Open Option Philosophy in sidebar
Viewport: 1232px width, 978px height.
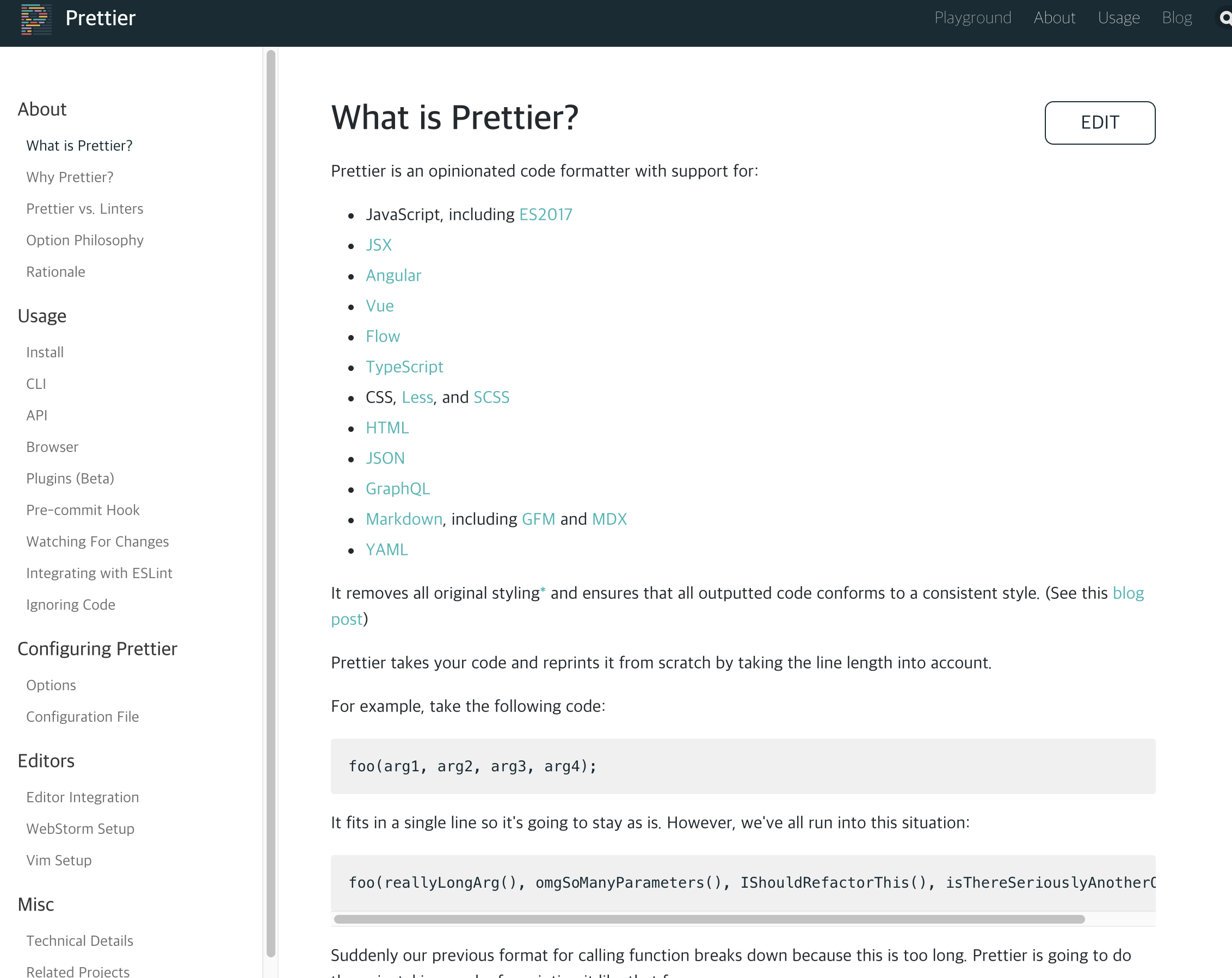pyautogui.click(x=84, y=240)
